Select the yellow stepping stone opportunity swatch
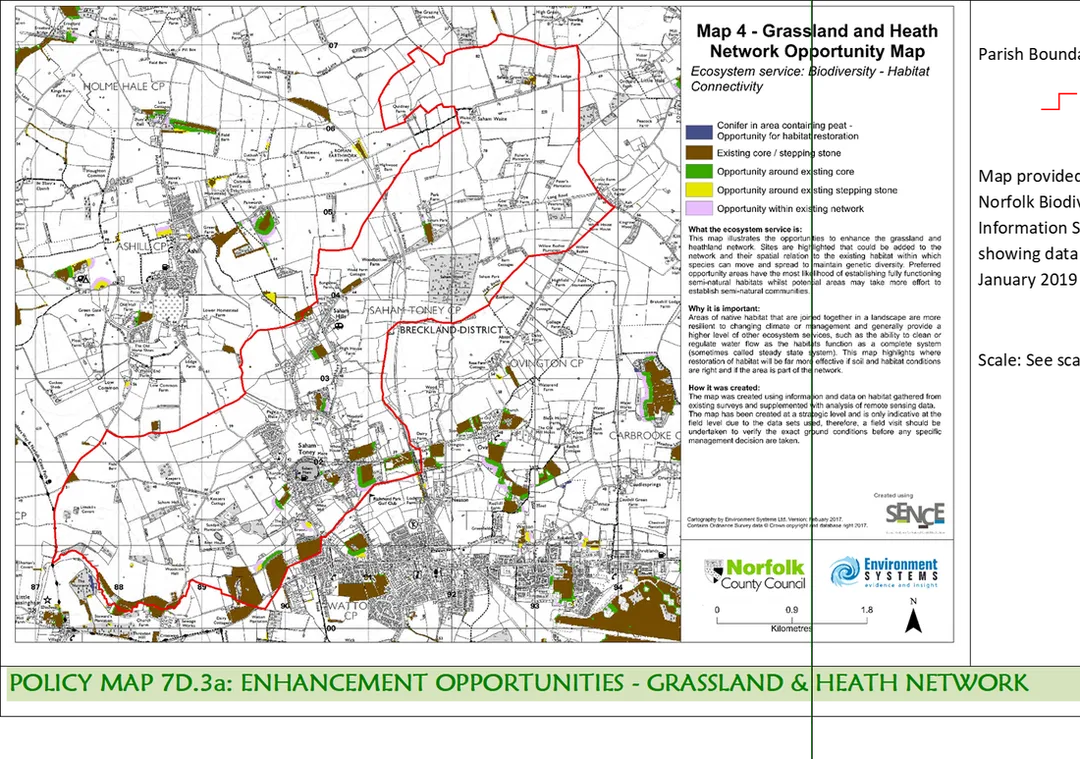Image resolution: width=1080 pixels, height=759 pixels. point(698,189)
